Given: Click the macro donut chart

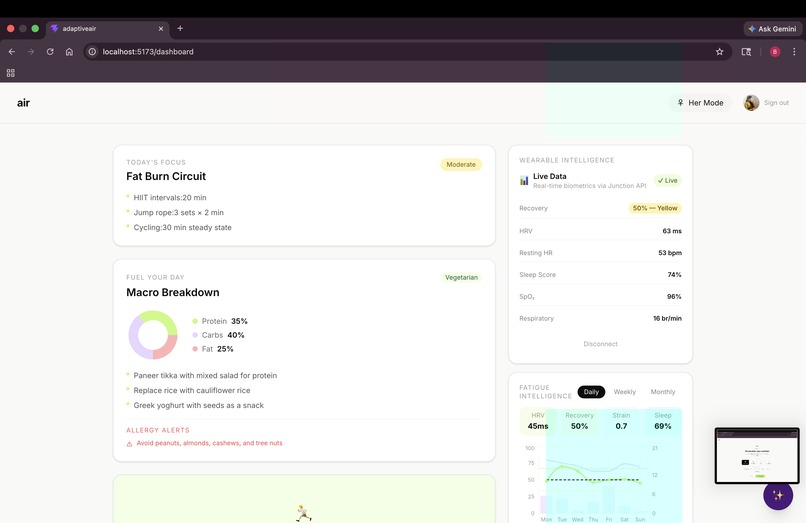Looking at the screenshot, I should tap(153, 335).
